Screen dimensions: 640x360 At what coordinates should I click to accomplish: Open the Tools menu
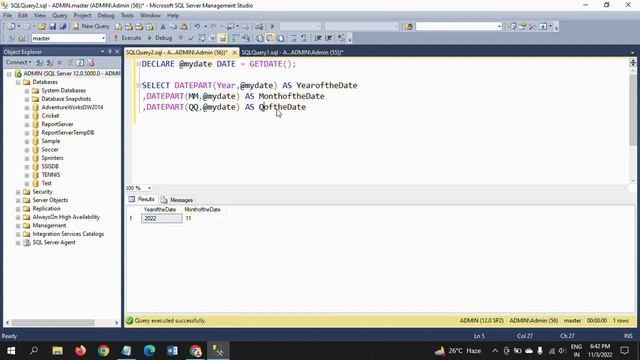pyautogui.click(x=127, y=16)
